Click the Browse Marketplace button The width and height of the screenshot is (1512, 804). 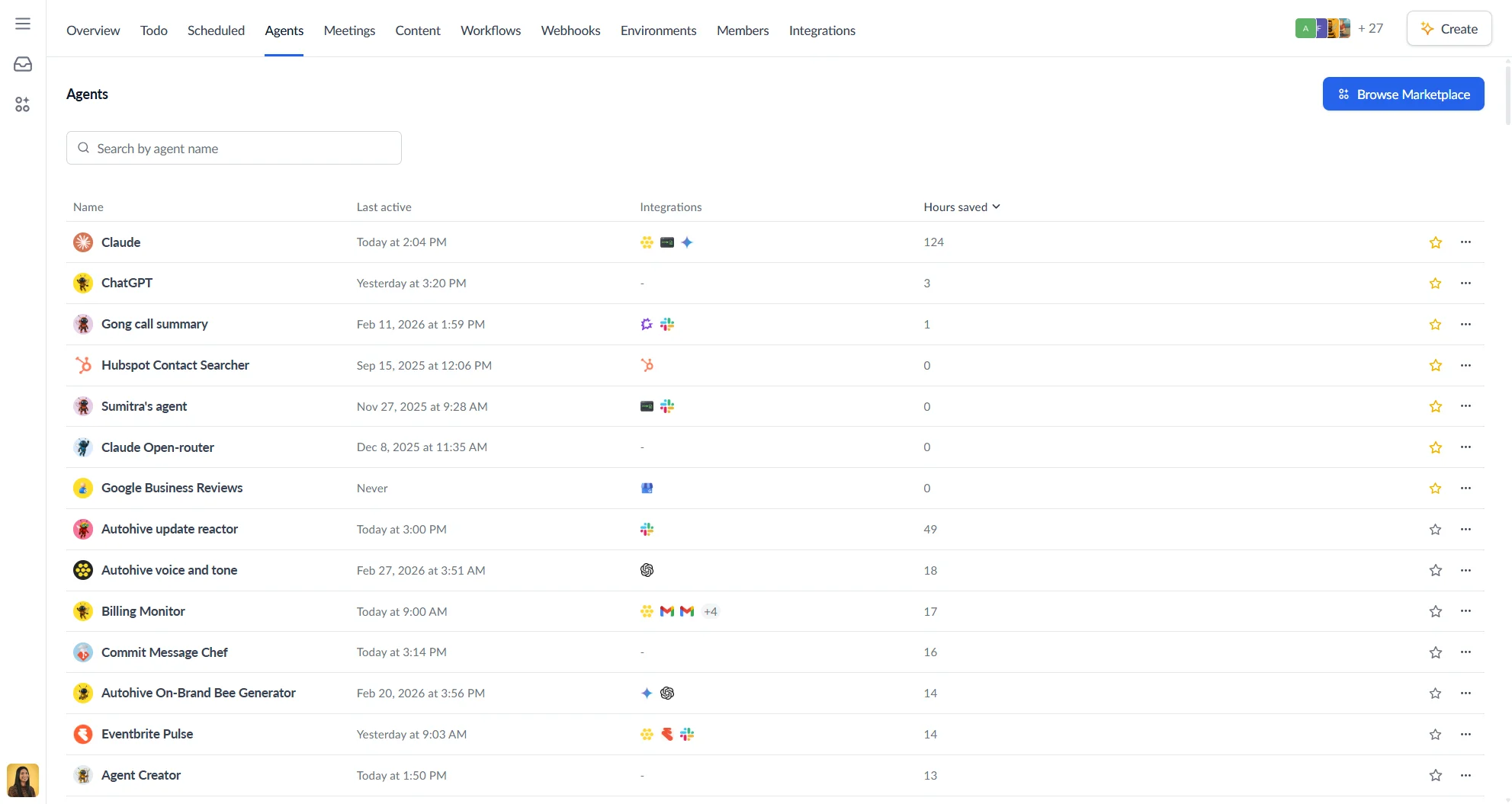(x=1403, y=94)
